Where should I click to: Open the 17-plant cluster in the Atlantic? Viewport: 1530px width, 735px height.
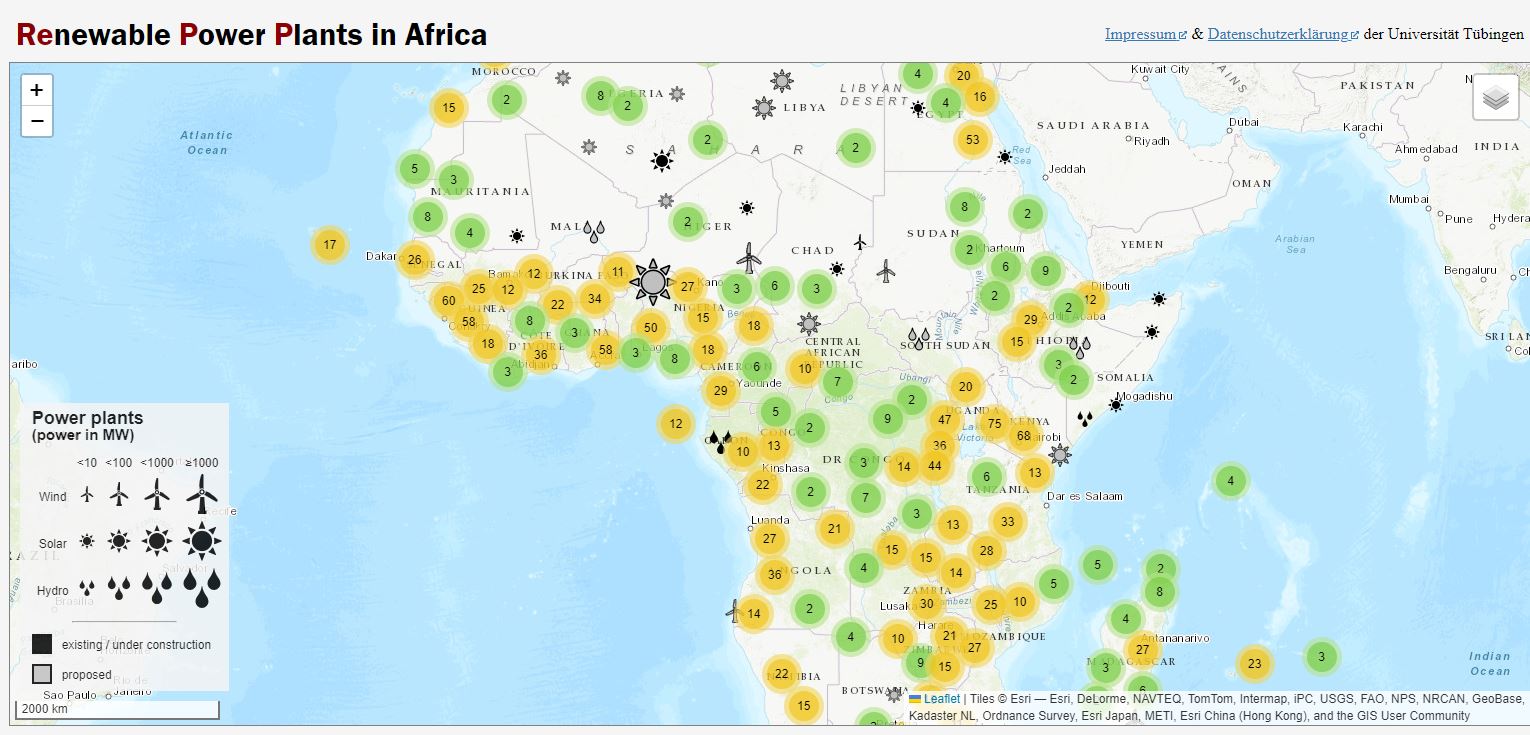(x=329, y=244)
